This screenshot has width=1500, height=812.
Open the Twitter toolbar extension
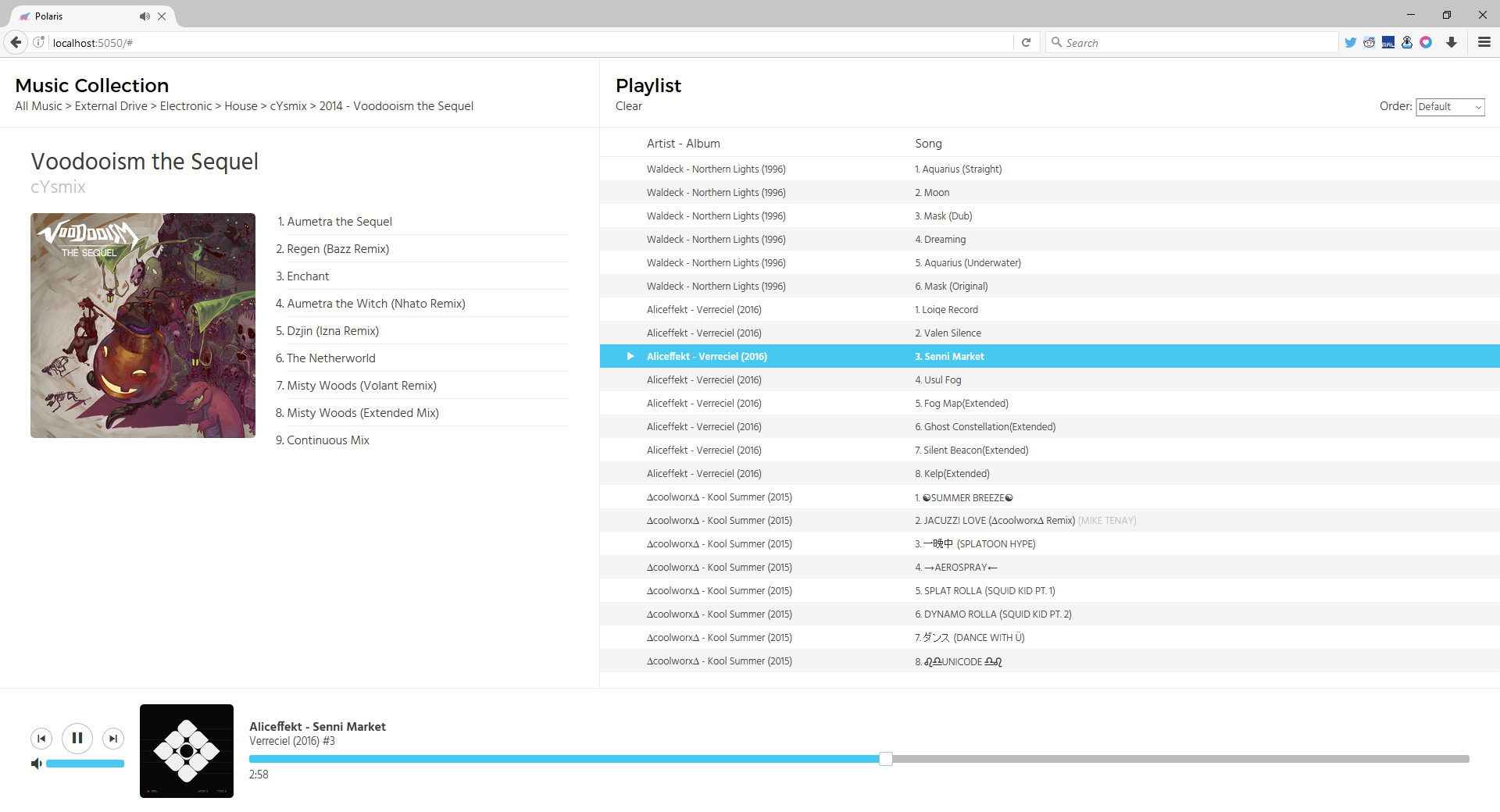coord(1350,42)
